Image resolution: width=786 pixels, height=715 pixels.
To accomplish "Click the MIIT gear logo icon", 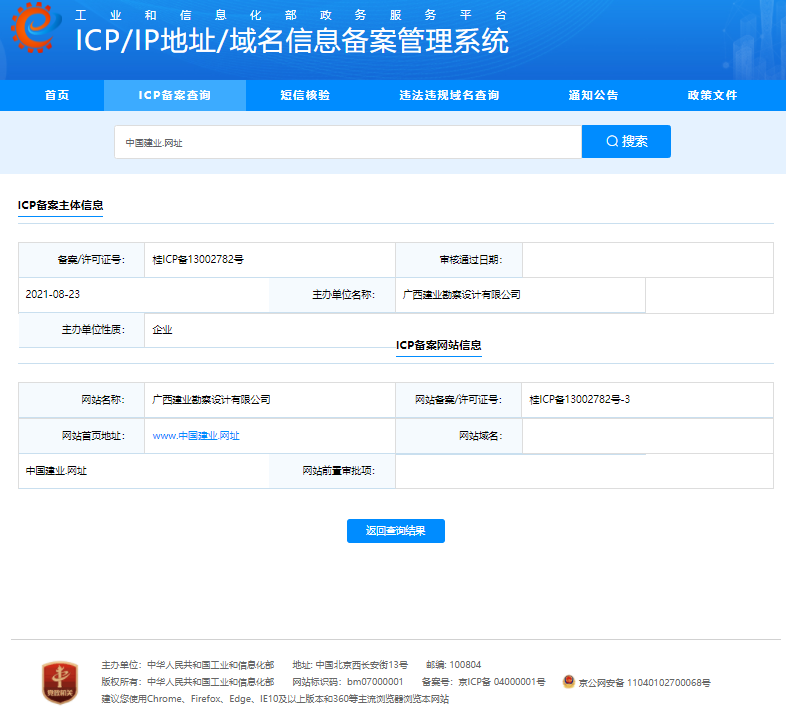I will [35, 27].
